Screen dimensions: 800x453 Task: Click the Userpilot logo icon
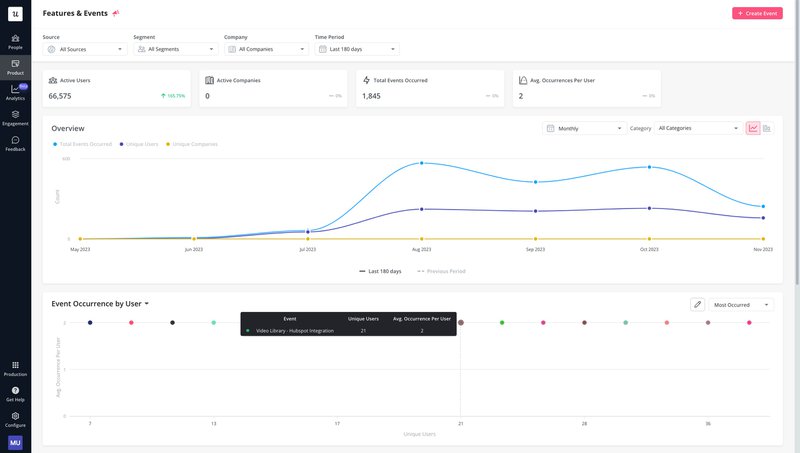pyautogui.click(x=15, y=14)
